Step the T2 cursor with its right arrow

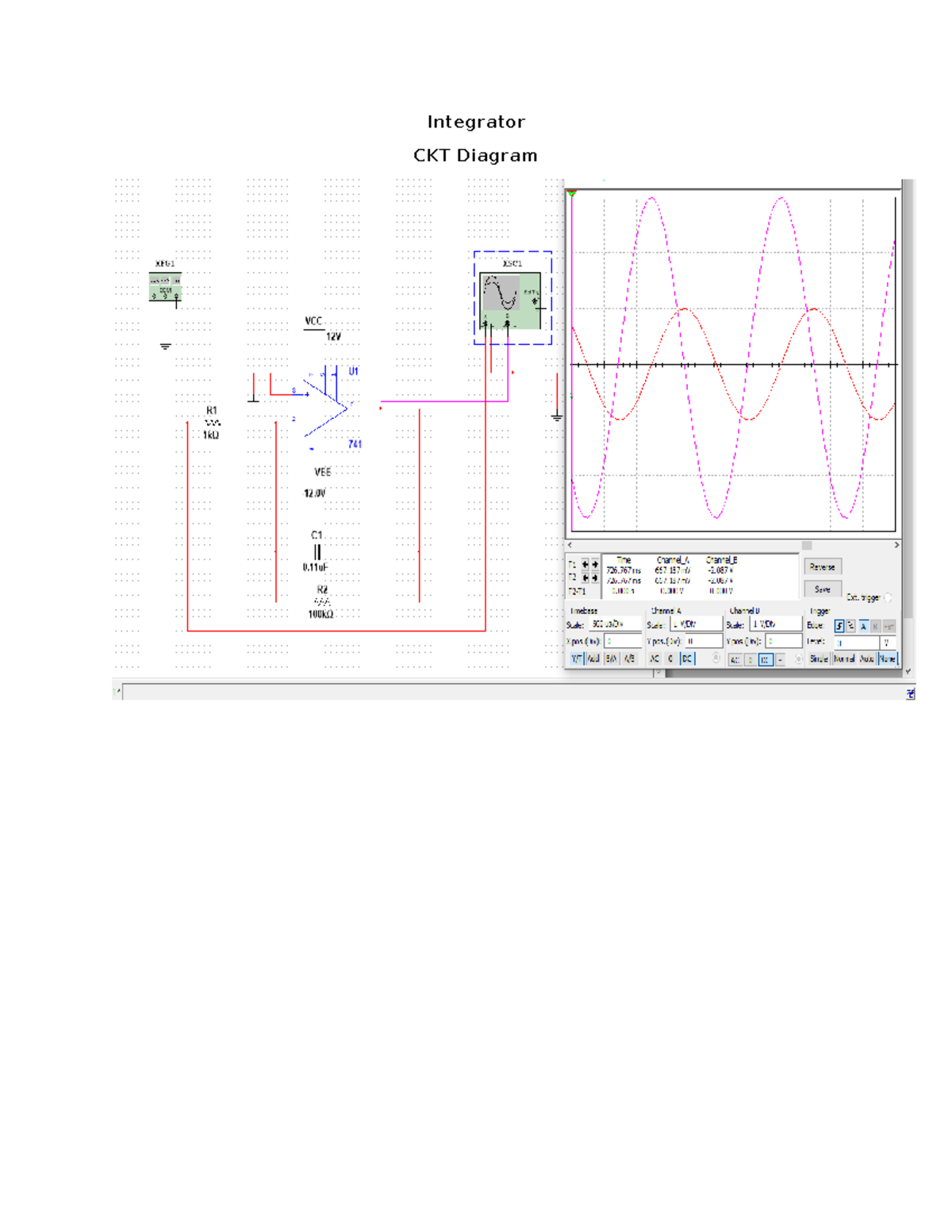pos(593,578)
